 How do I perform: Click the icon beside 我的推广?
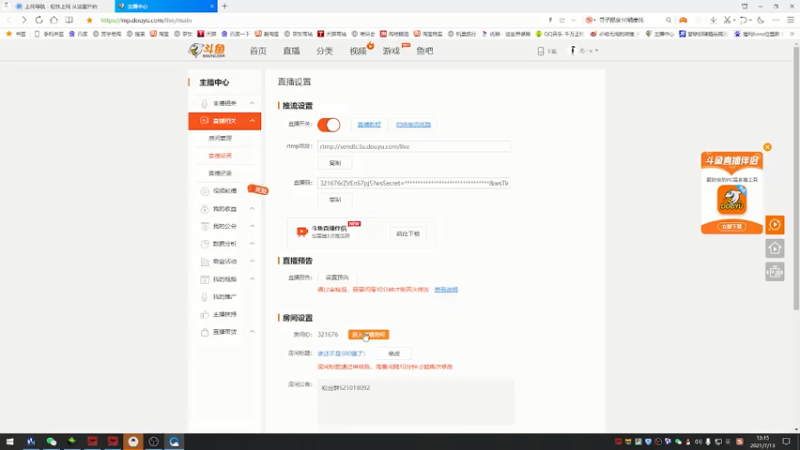pyautogui.click(x=205, y=296)
